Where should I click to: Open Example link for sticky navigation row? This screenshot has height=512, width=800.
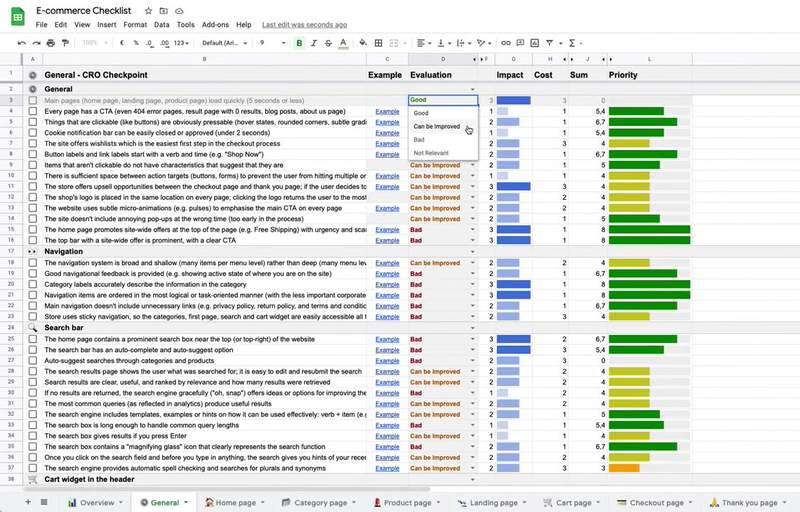pyautogui.click(x=387, y=317)
